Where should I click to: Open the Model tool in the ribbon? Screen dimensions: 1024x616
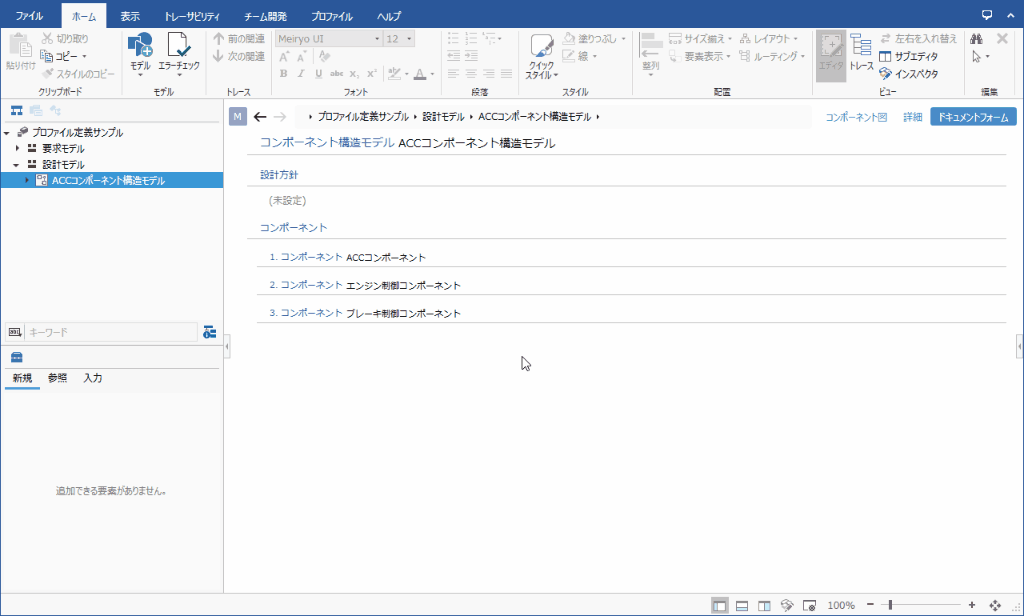point(140,51)
